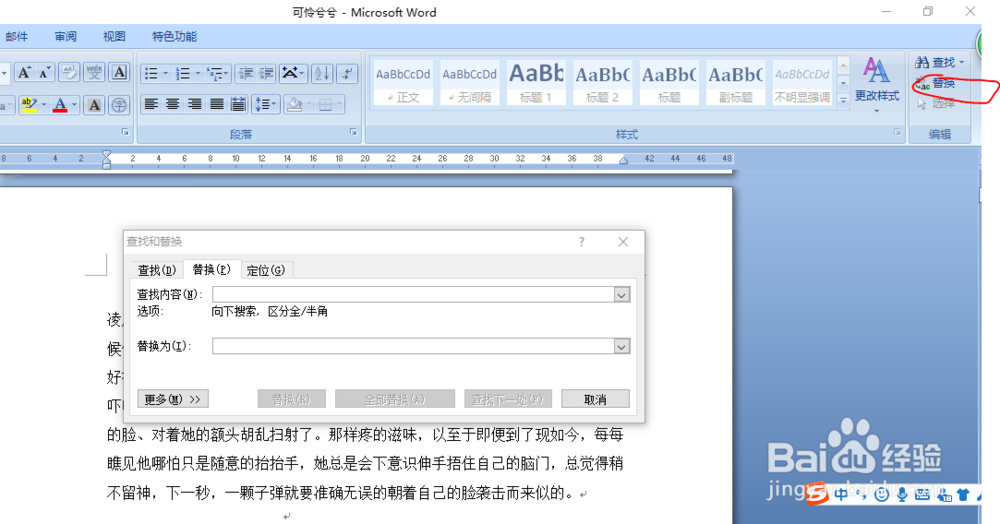Screen dimensions: 1000x524
Task: Click the Shading paint bucket icon
Action: pos(295,104)
